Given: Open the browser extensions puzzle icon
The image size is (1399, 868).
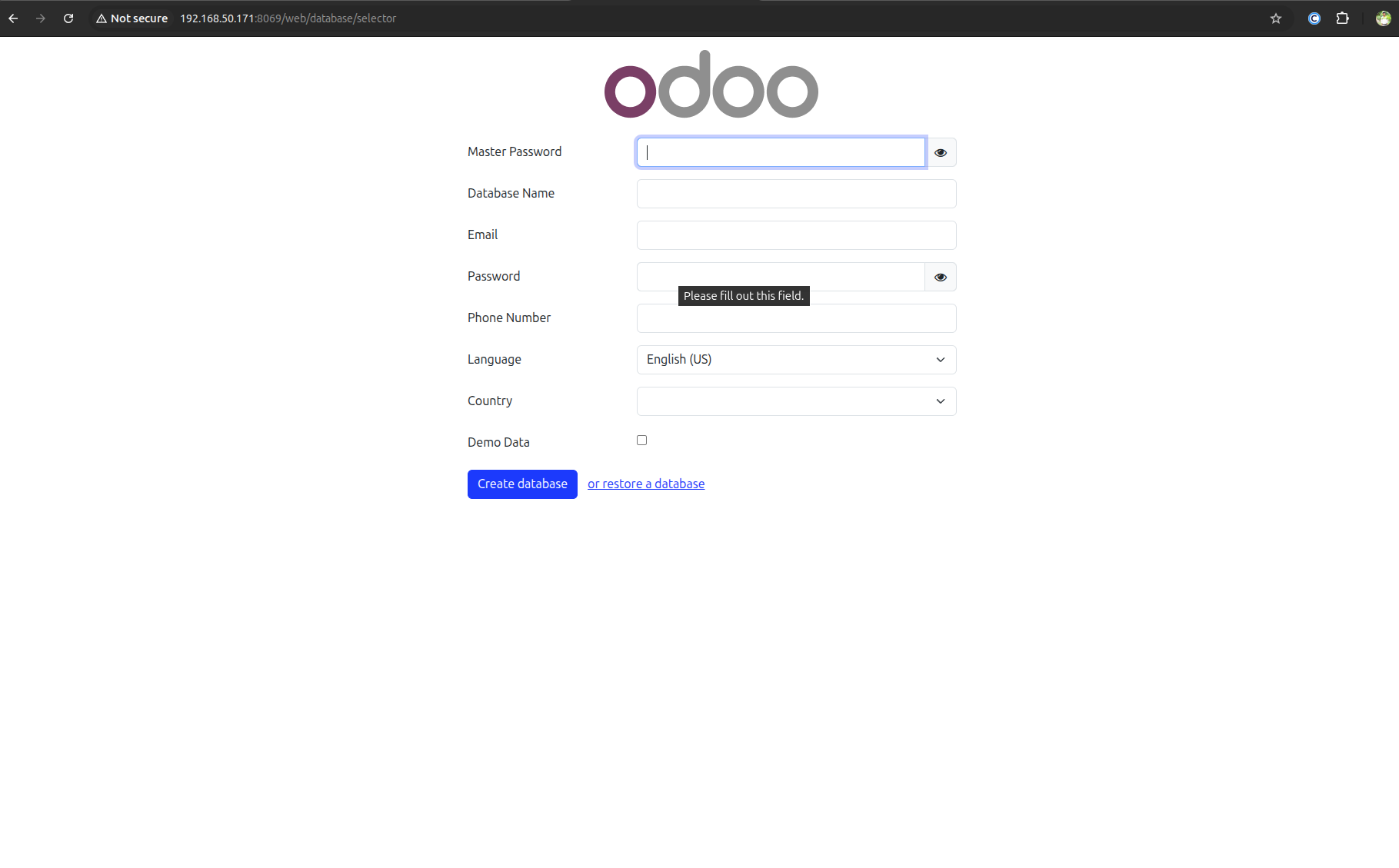Looking at the screenshot, I should coord(1342,18).
